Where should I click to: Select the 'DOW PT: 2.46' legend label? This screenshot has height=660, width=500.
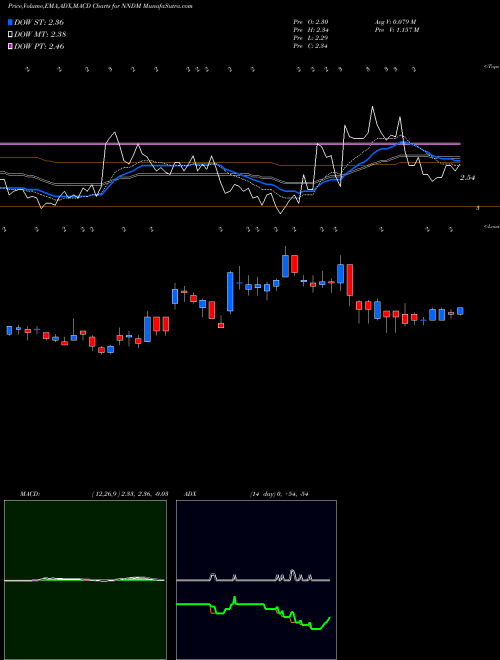[39, 46]
